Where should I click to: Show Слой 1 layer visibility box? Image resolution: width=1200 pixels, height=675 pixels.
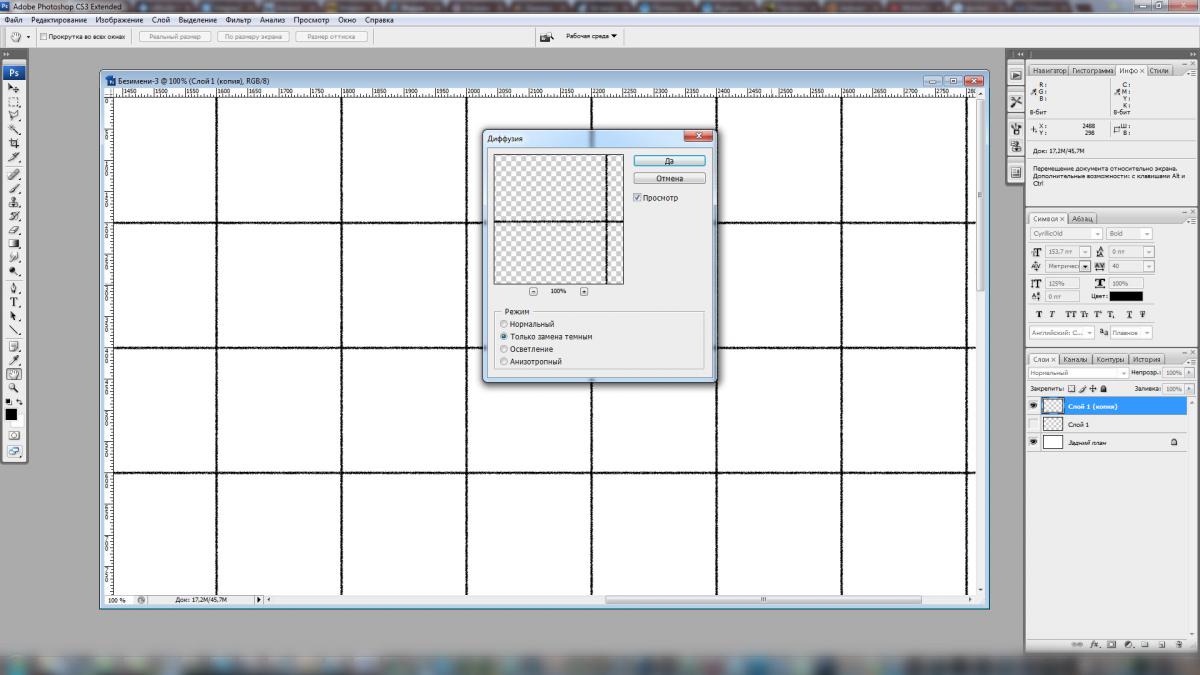pos(1033,424)
